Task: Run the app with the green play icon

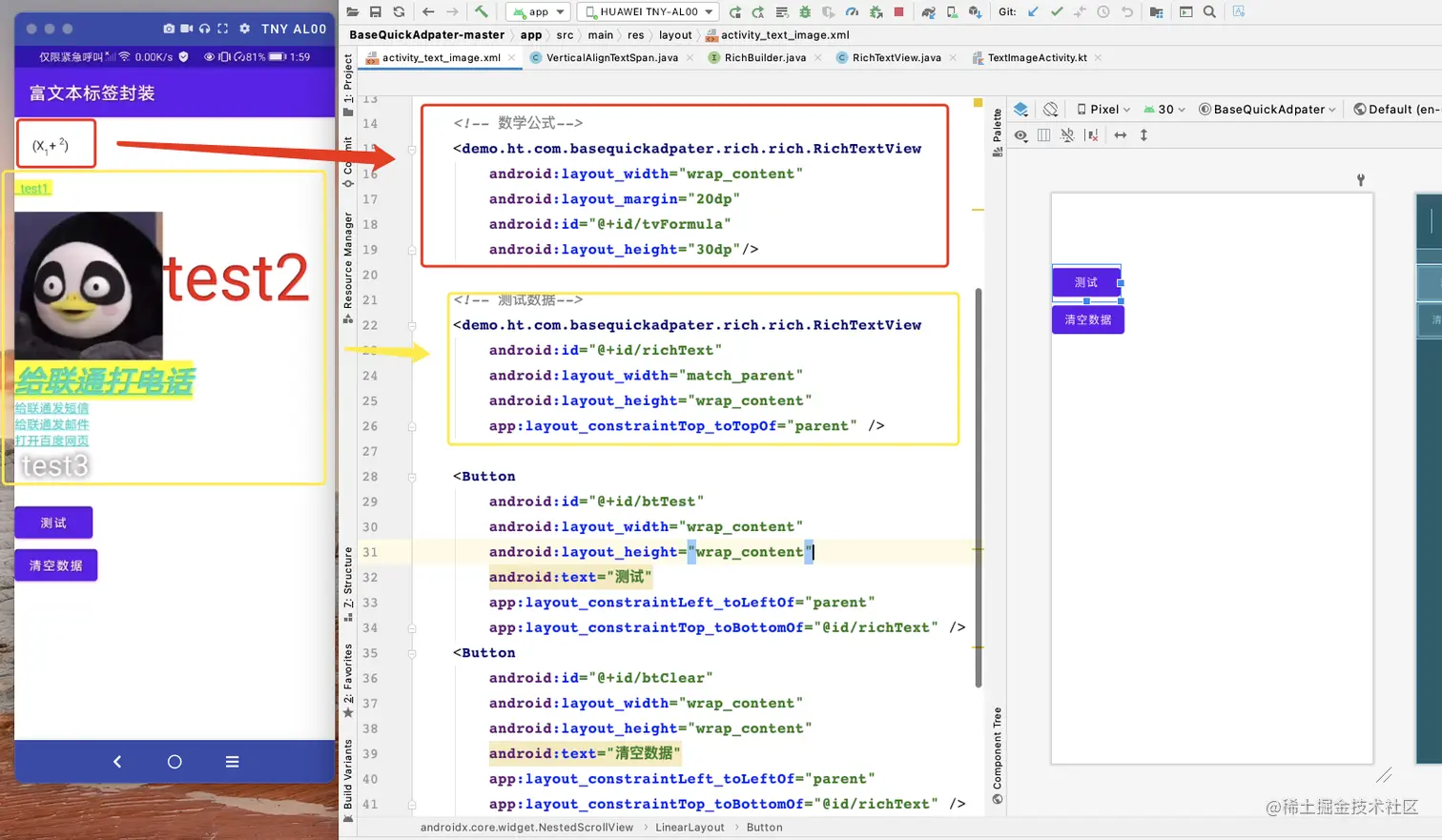Action: (735, 12)
